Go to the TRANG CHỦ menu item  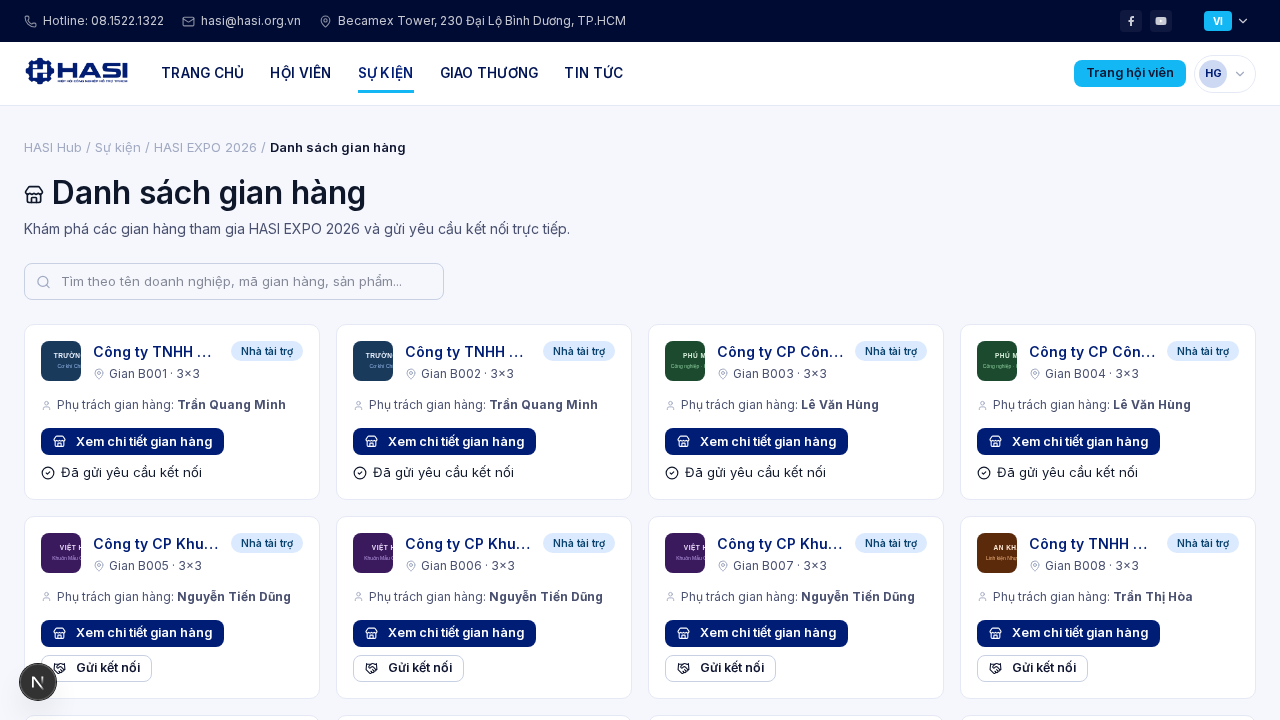[x=203, y=73]
